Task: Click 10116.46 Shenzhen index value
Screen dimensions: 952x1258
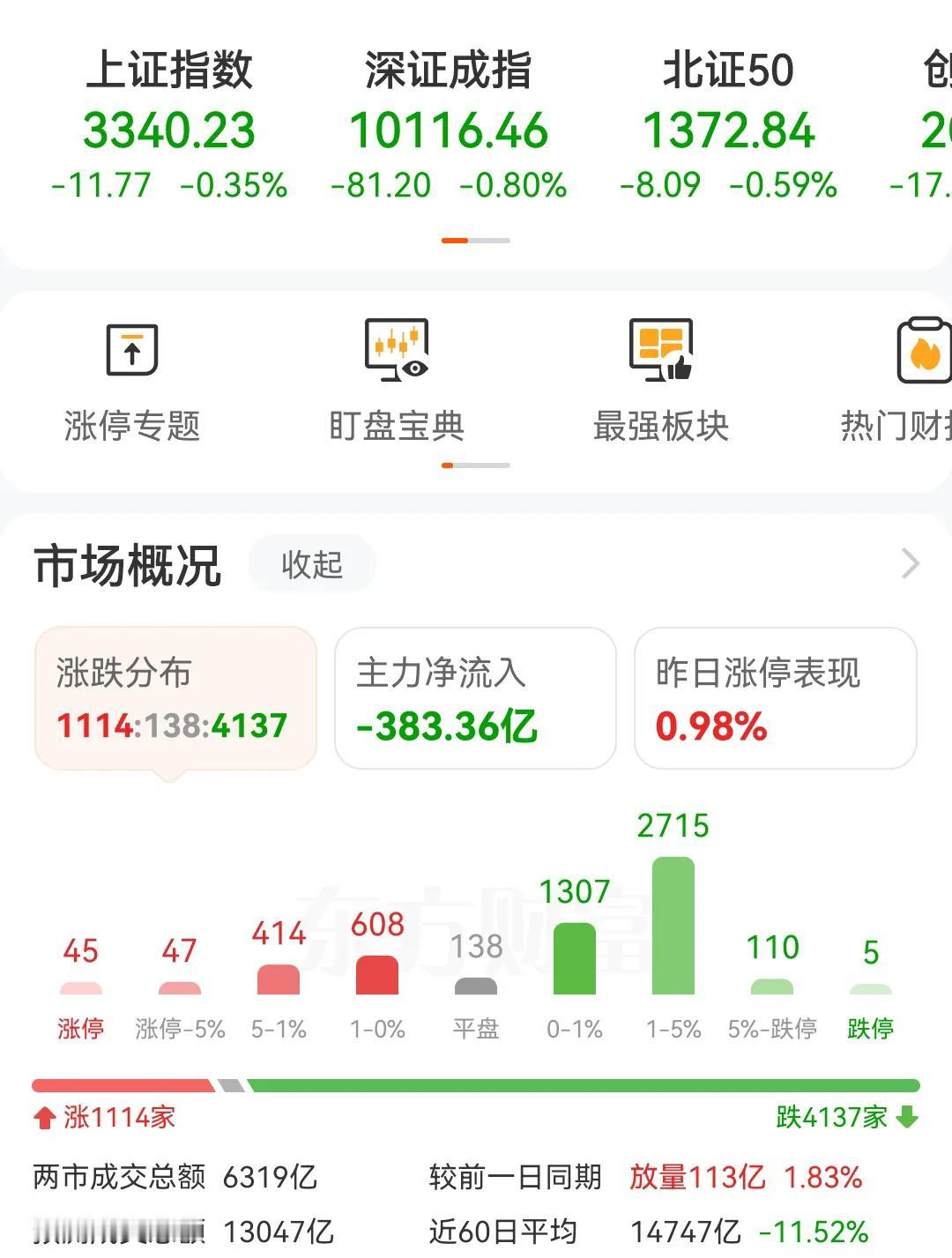Action: coord(449,130)
